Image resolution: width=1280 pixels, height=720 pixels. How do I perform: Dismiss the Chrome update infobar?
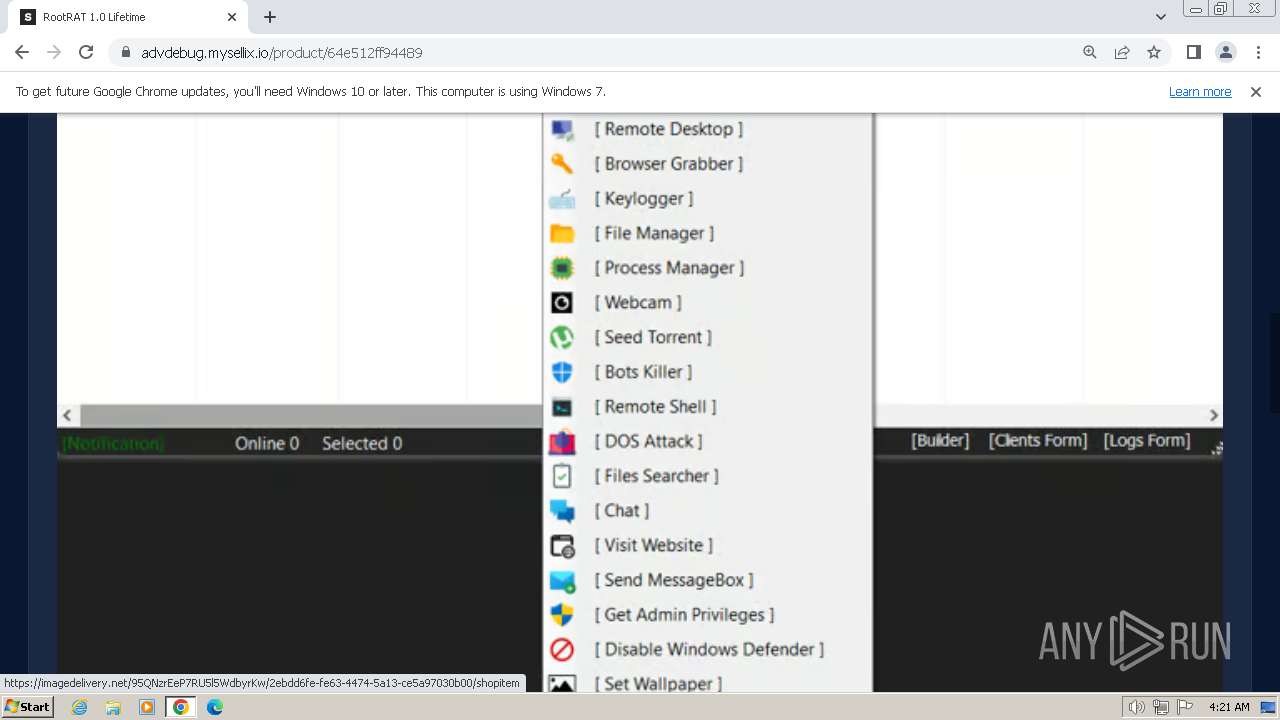click(1256, 92)
